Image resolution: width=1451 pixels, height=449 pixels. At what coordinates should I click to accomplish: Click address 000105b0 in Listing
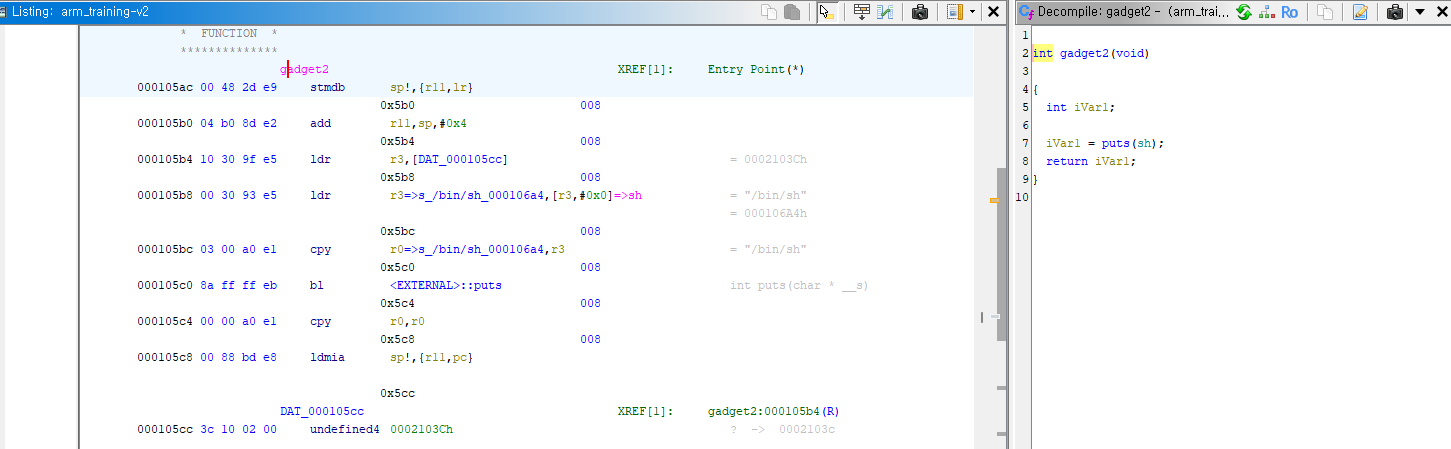165,124
